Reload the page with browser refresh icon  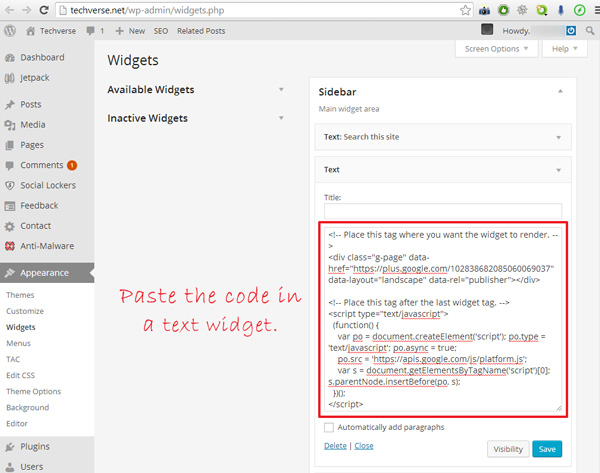(44, 10)
